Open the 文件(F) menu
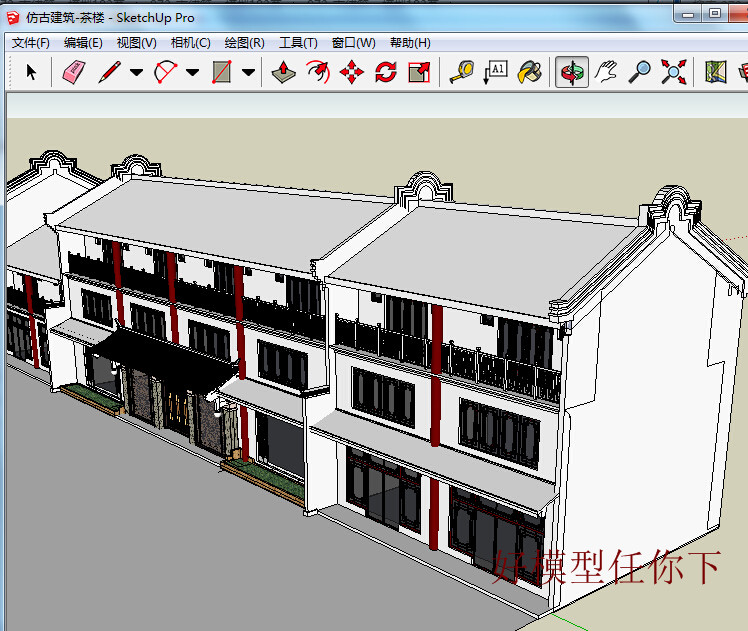 (31, 43)
